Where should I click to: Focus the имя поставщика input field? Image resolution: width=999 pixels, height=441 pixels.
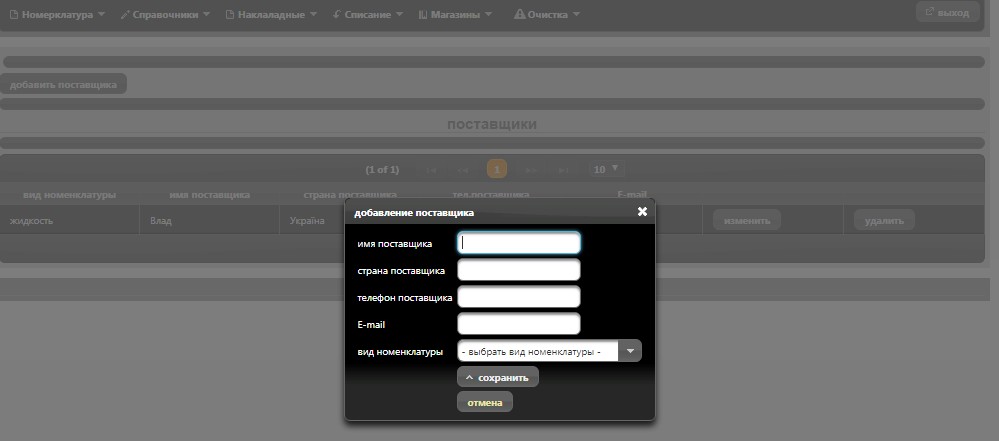[x=519, y=243]
